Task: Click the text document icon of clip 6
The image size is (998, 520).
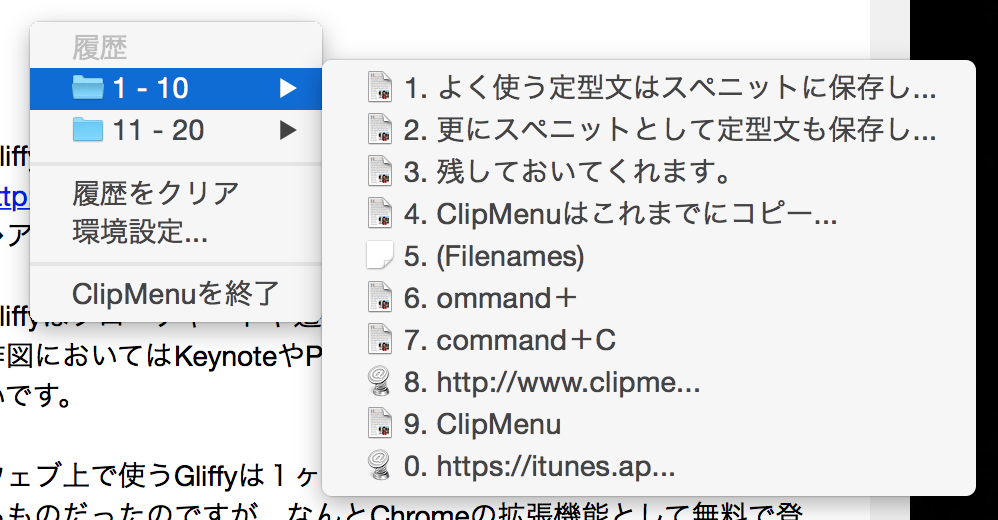Action: click(380, 297)
